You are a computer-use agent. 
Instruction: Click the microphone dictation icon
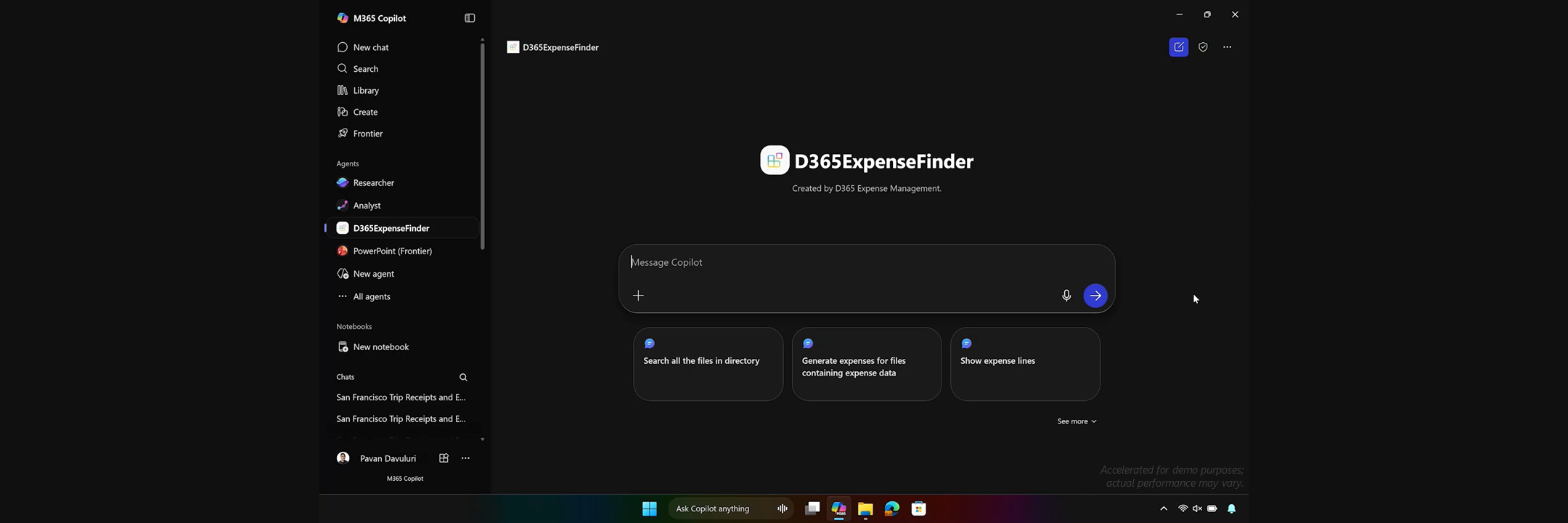click(x=1066, y=296)
